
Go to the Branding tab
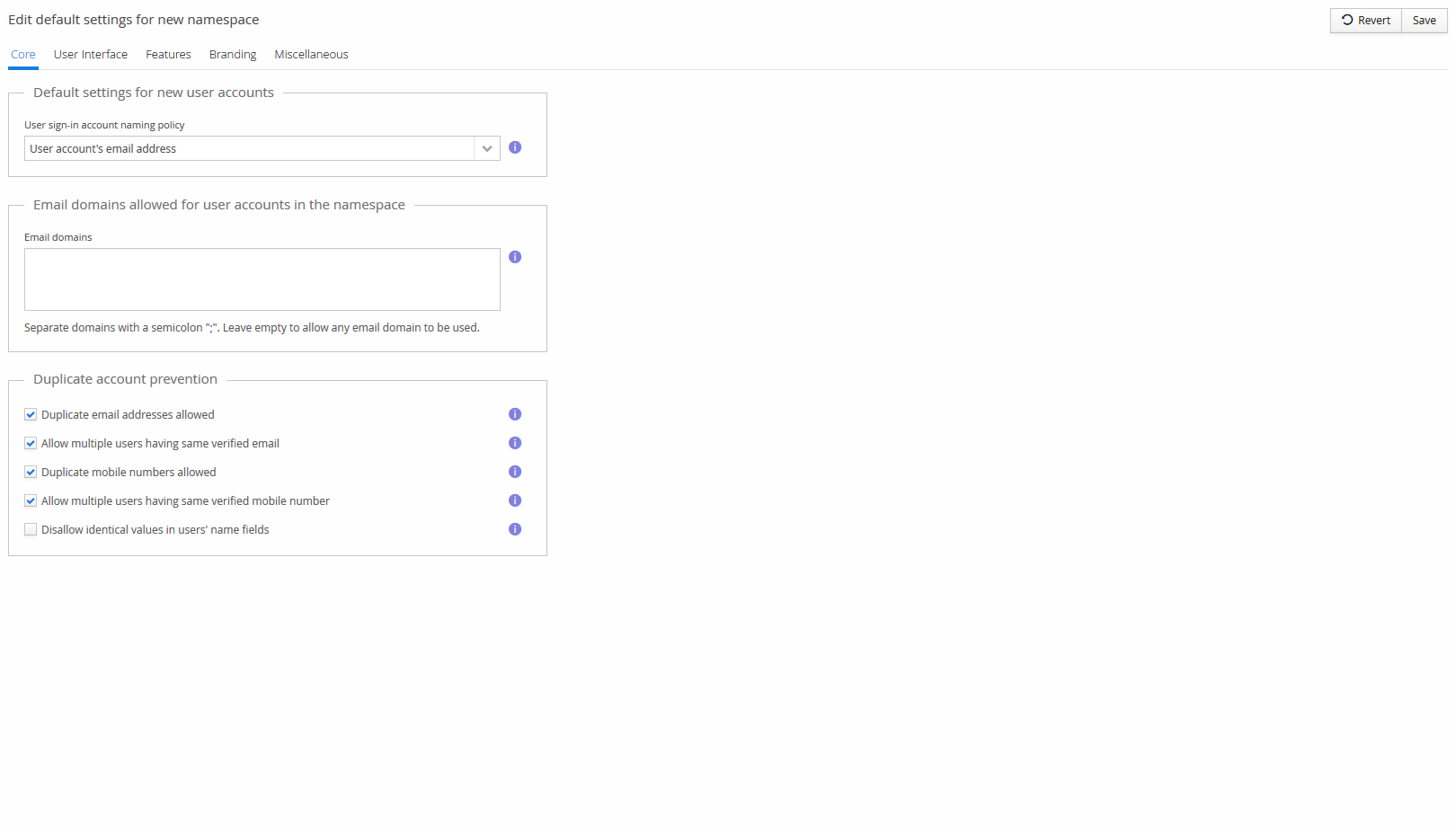(233, 55)
